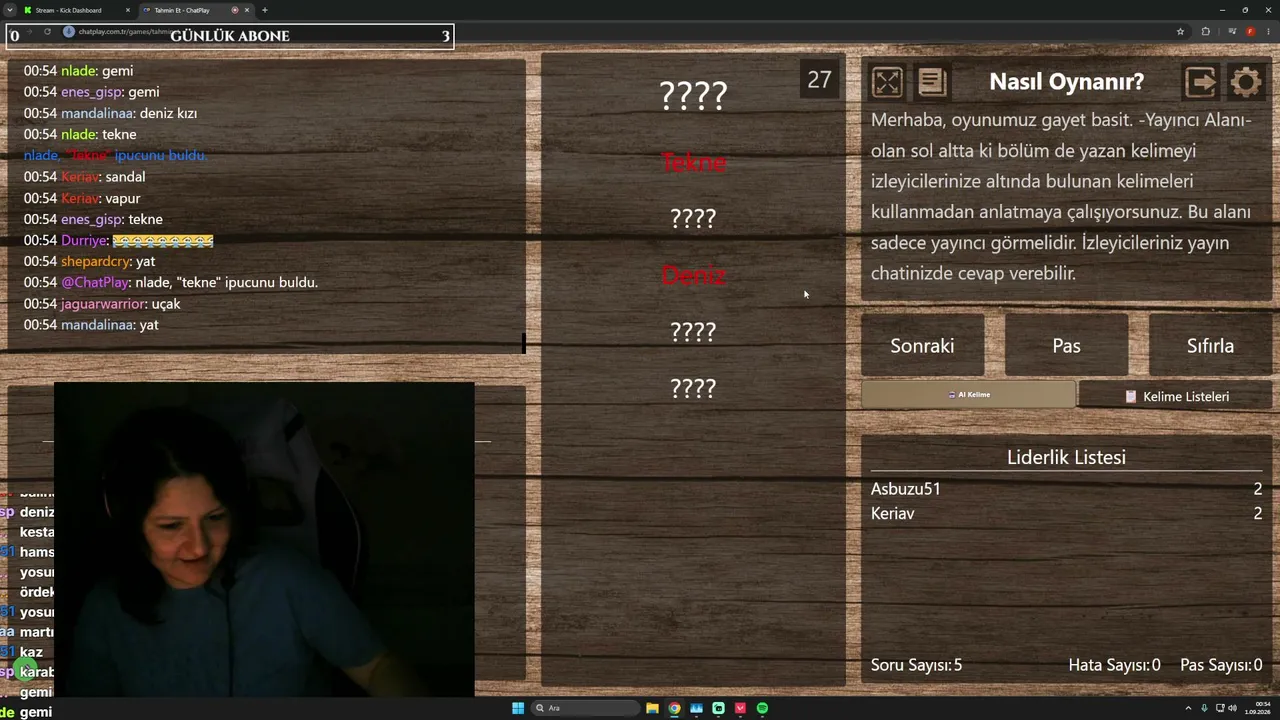Open the blue Photos-style taskbar icon
The image size is (1280, 720).
point(696,708)
